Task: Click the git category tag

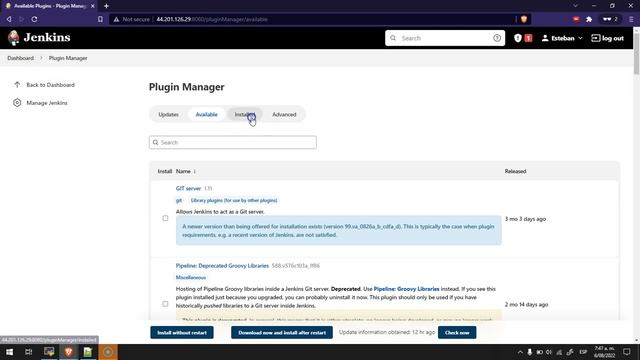Action: [x=179, y=200]
